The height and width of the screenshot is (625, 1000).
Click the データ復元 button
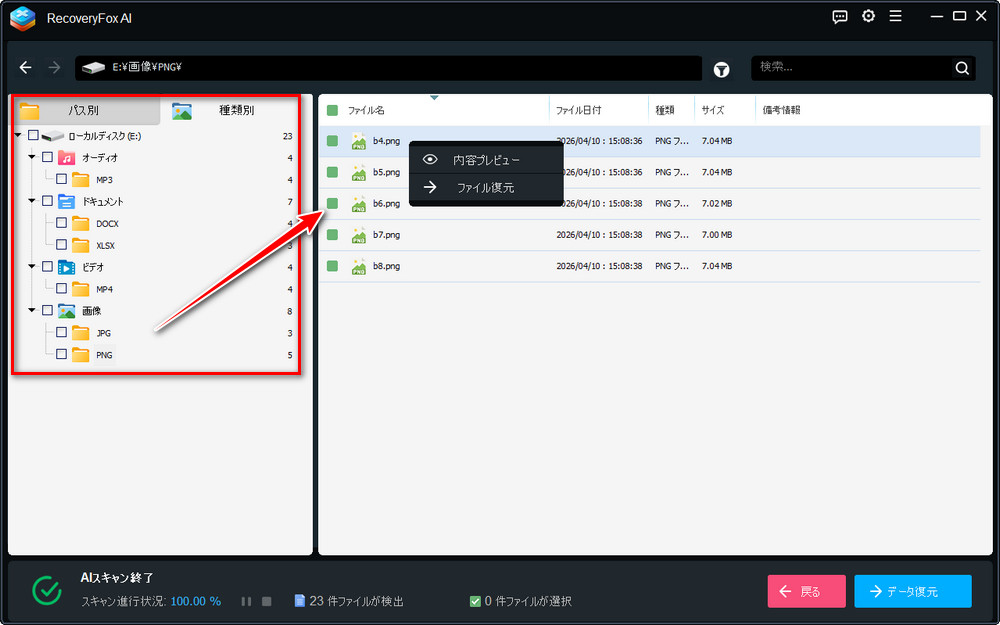(912, 591)
